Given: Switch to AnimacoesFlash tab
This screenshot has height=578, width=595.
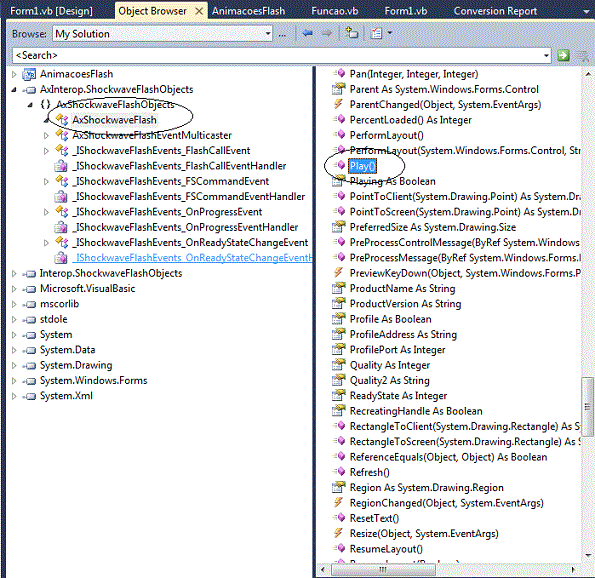Looking at the screenshot, I should click(x=249, y=11).
